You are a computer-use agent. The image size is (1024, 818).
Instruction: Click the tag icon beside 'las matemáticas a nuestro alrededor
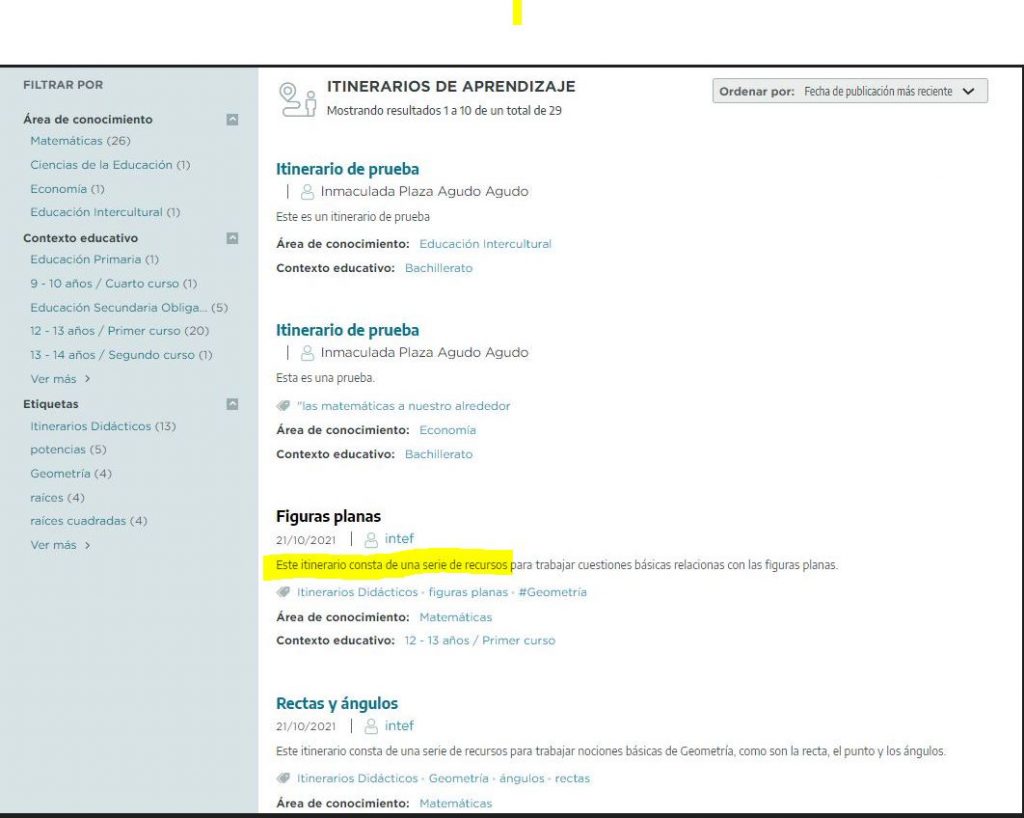tap(283, 406)
